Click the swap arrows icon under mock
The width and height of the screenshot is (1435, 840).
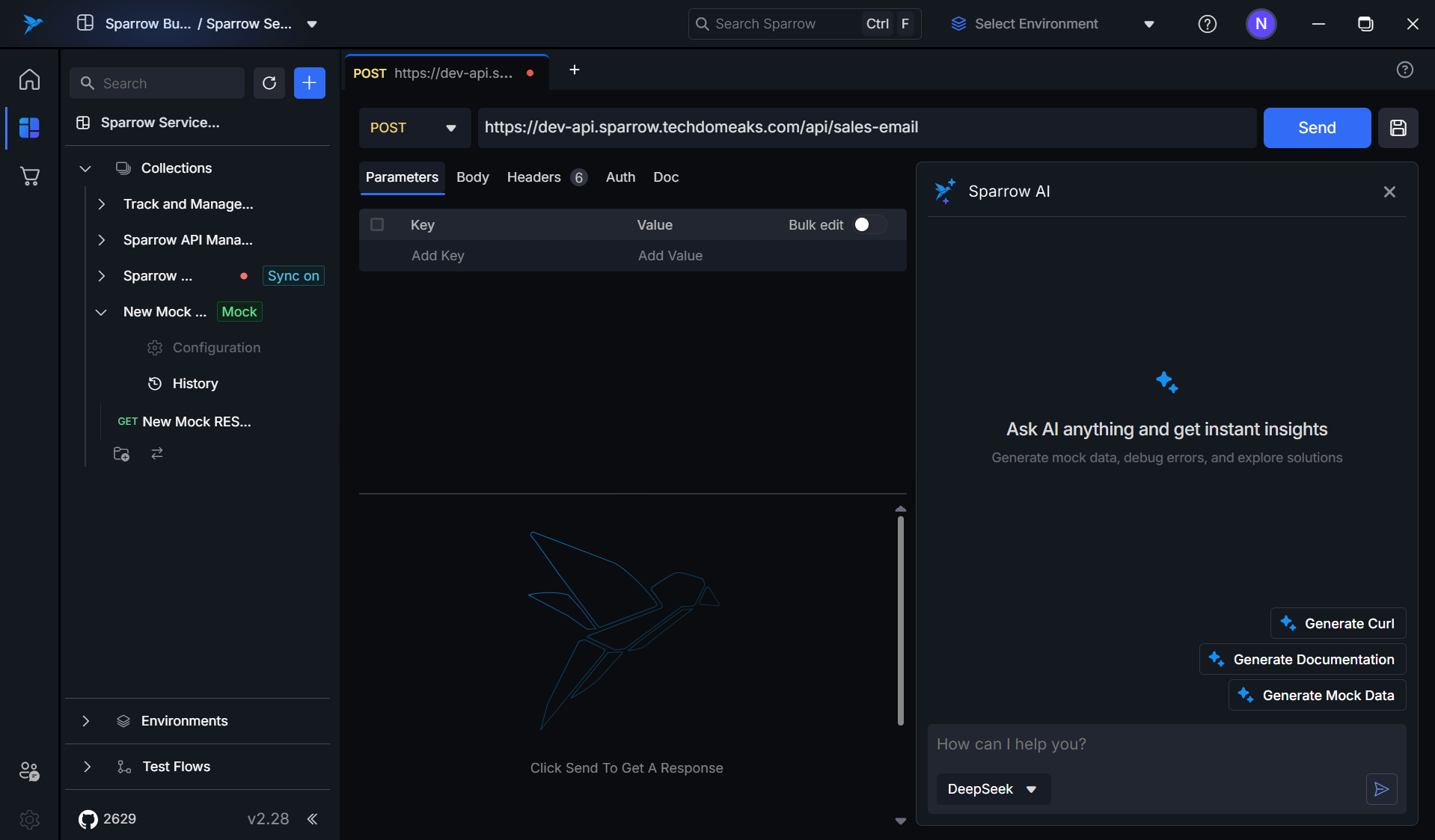click(x=157, y=454)
